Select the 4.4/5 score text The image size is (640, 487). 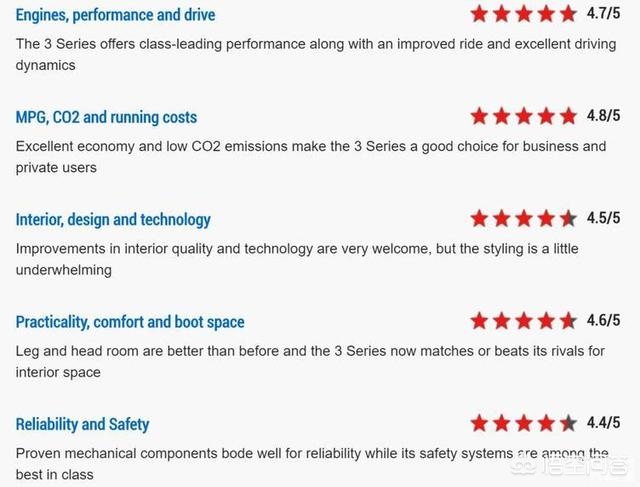(603, 423)
